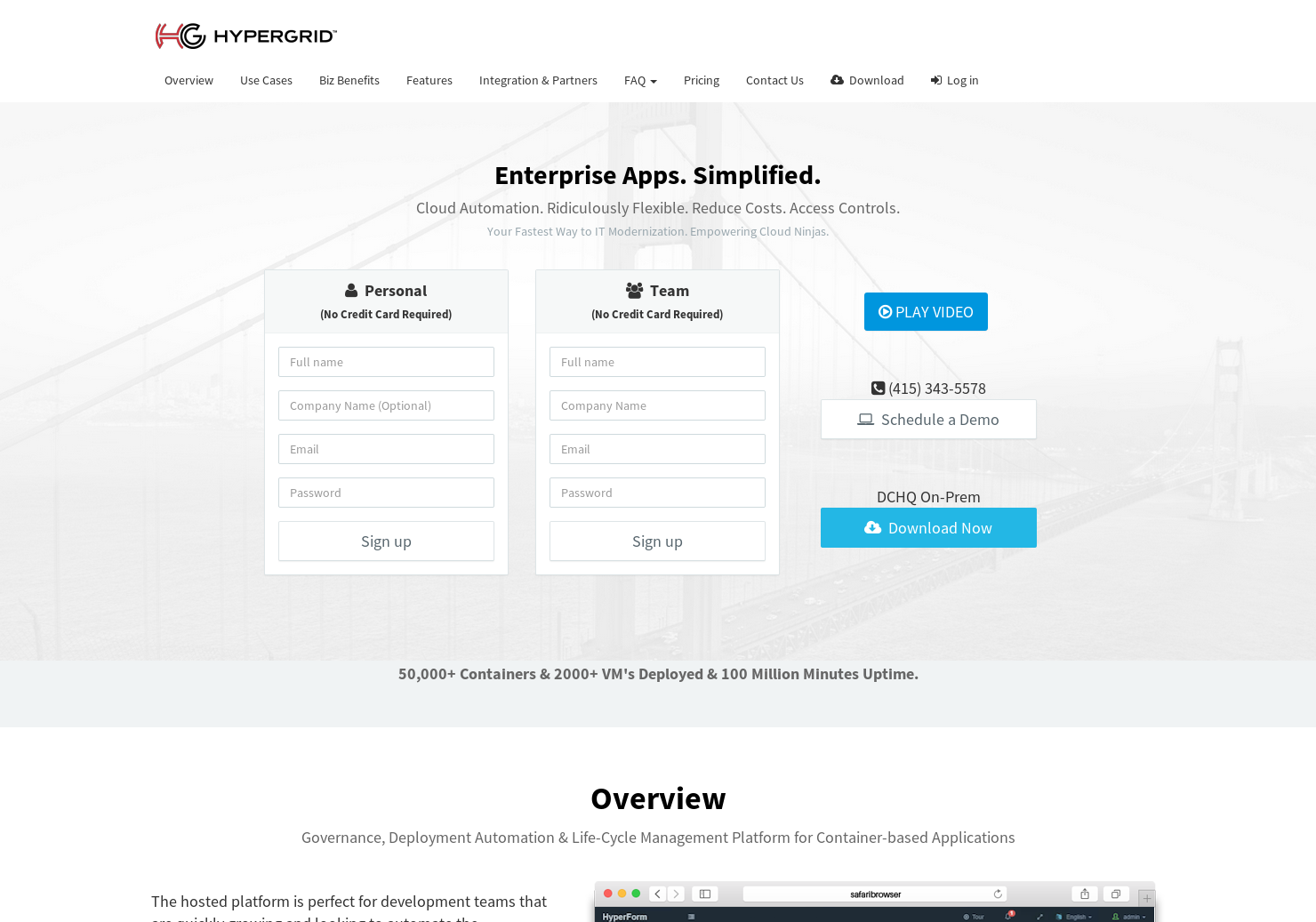Image resolution: width=1316 pixels, height=922 pixels.
Task: Click the Hypergrid logo
Action: coord(245,36)
